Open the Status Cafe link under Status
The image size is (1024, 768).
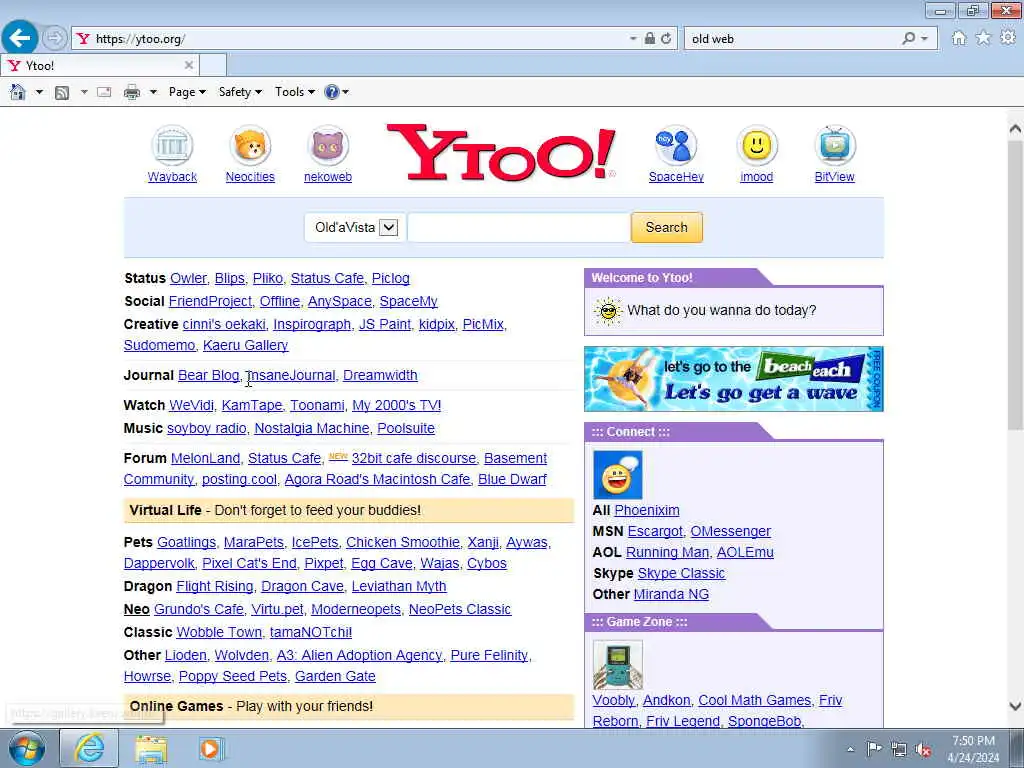[327, 278]
